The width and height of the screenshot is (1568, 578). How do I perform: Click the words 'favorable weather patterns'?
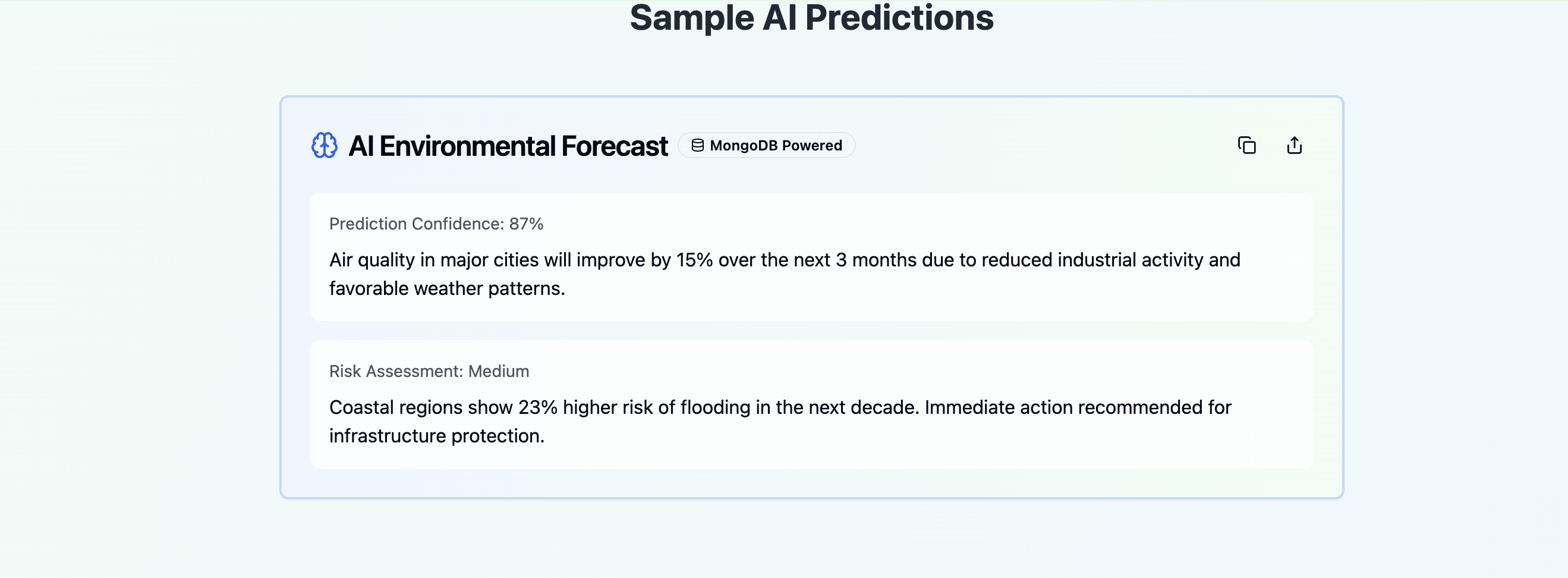[x=447, y=288]
